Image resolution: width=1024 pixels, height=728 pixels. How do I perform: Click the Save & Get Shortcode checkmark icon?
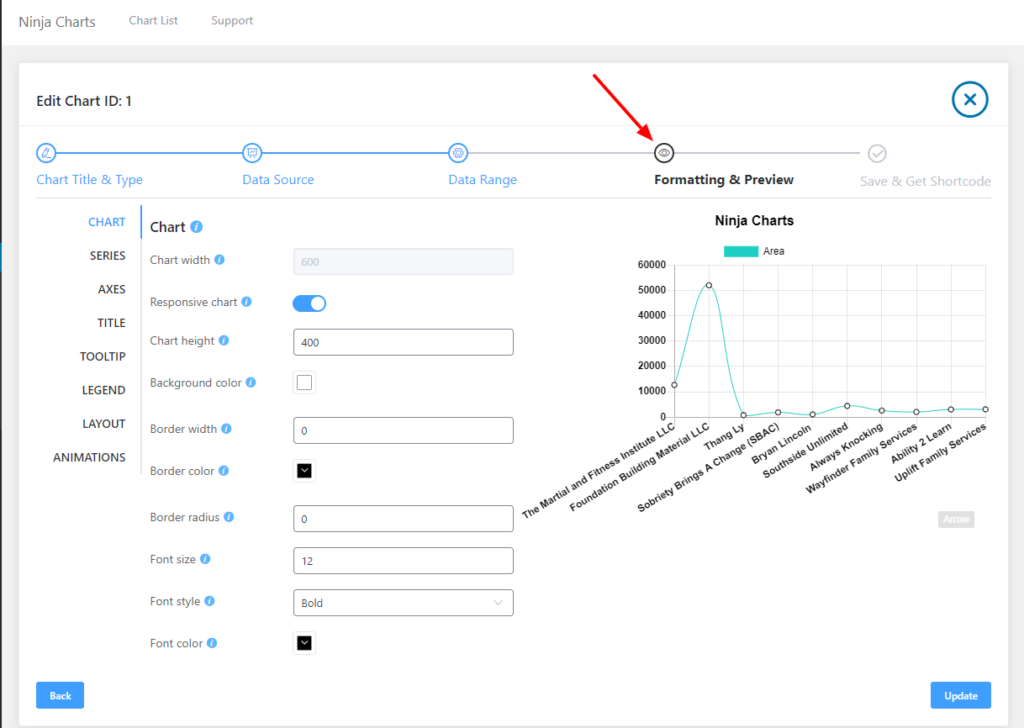[x=877, y=153]
